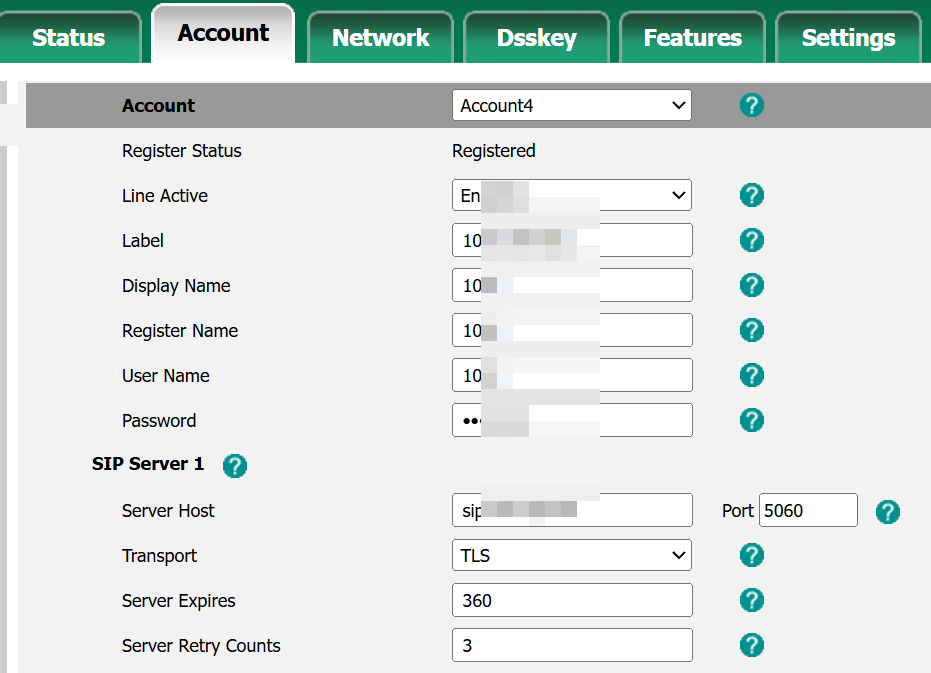The height and width of the screenshot is (673, 931).
Task: Click the Port input field
Action: (x=807, y=510)
